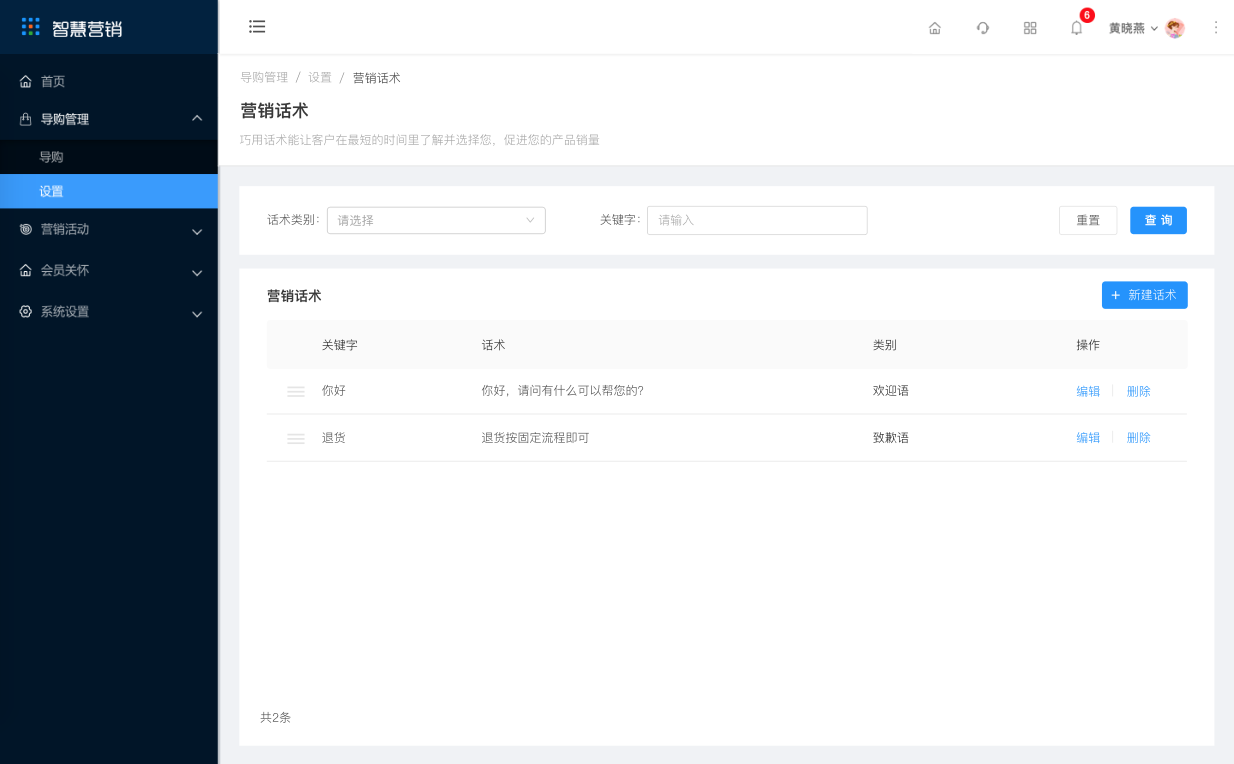
Task: Expand the 系统设置 menu chevron
Action: pyautogui.click(x=197, y=313)
